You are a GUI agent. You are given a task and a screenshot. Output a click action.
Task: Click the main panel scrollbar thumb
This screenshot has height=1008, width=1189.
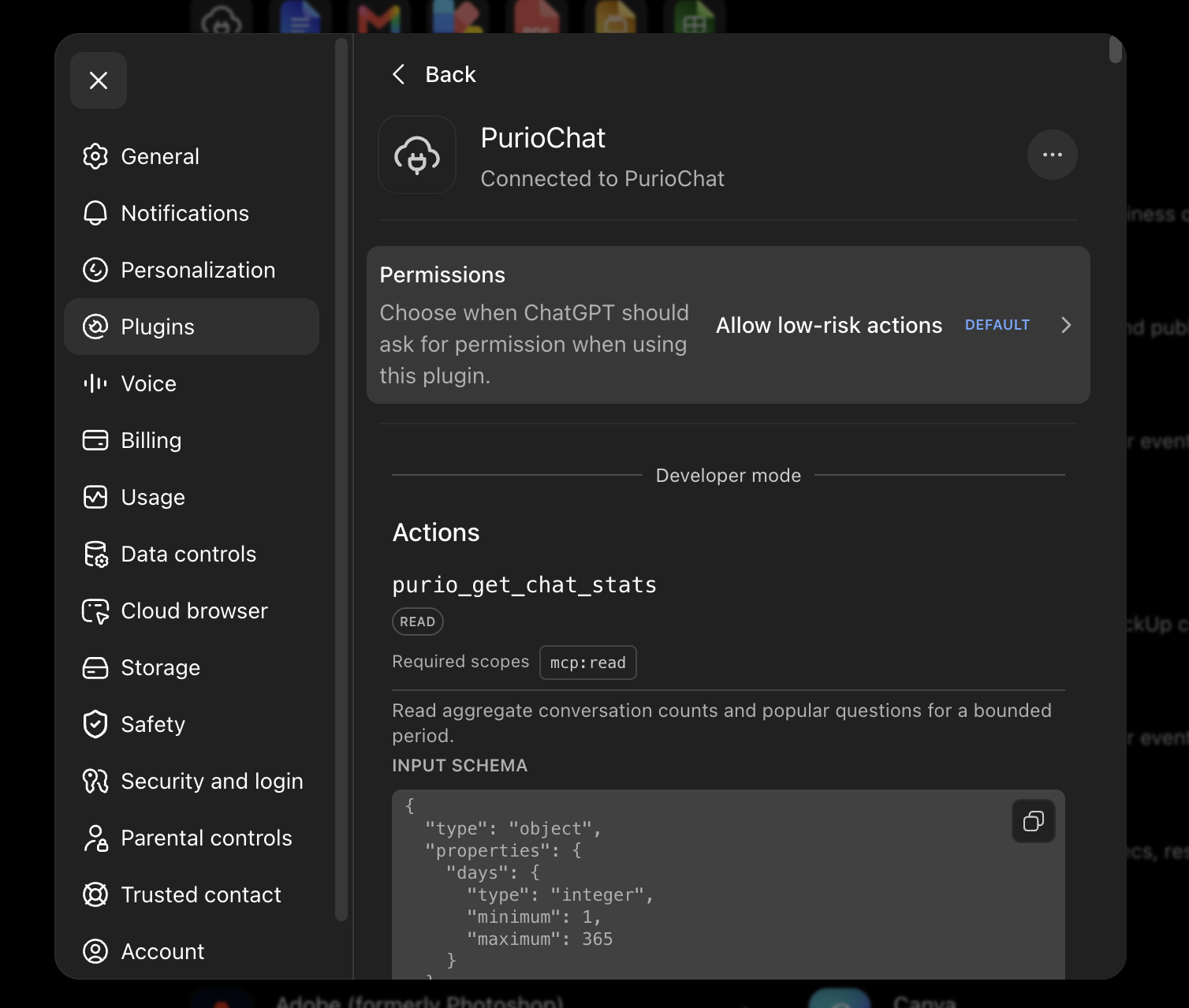click(1115, 49)
